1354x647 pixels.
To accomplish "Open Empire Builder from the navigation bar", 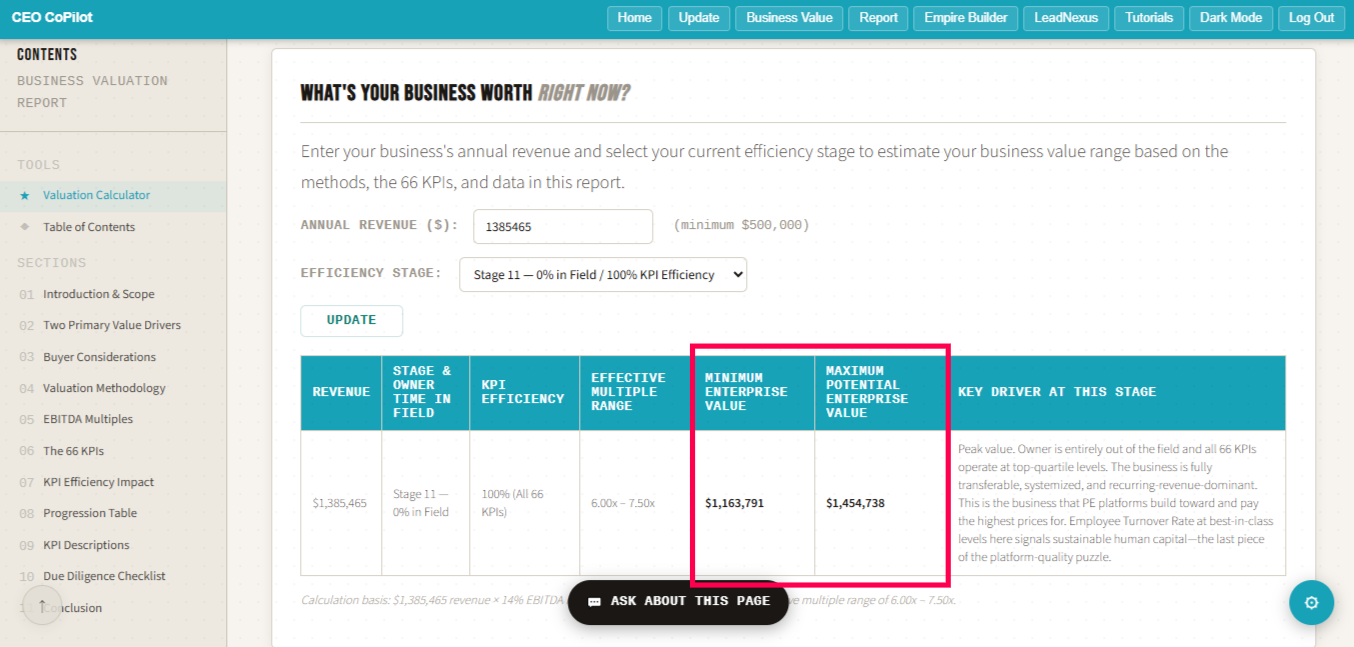I will [964, 18].
